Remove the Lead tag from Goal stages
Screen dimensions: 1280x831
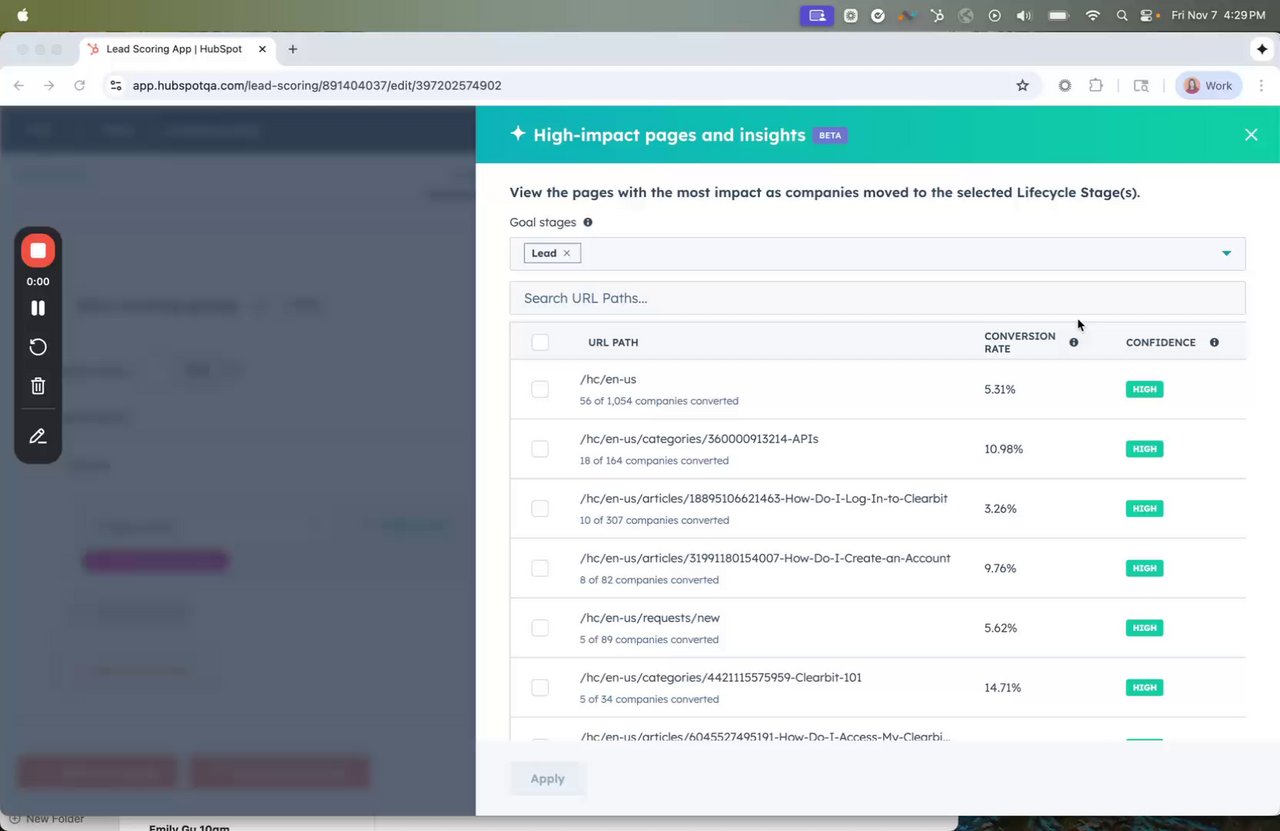click(566, 253)
